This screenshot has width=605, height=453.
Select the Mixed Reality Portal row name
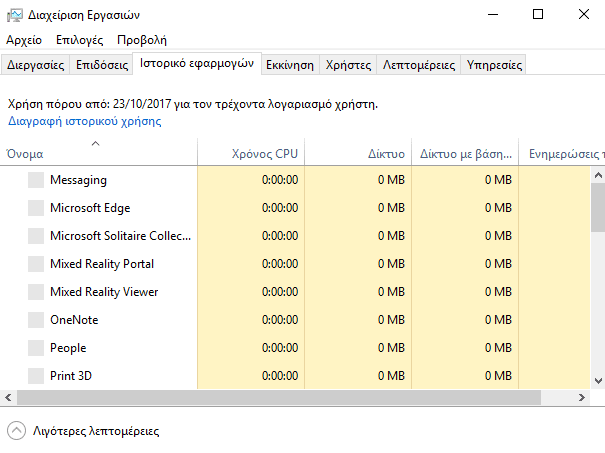coord(102,264)
